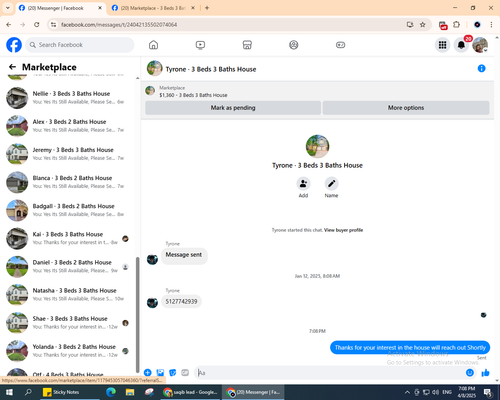Viewport: 500px width, 400px height.
Task: Open Jeremy's conversation in the list
Action: (69, 154)
